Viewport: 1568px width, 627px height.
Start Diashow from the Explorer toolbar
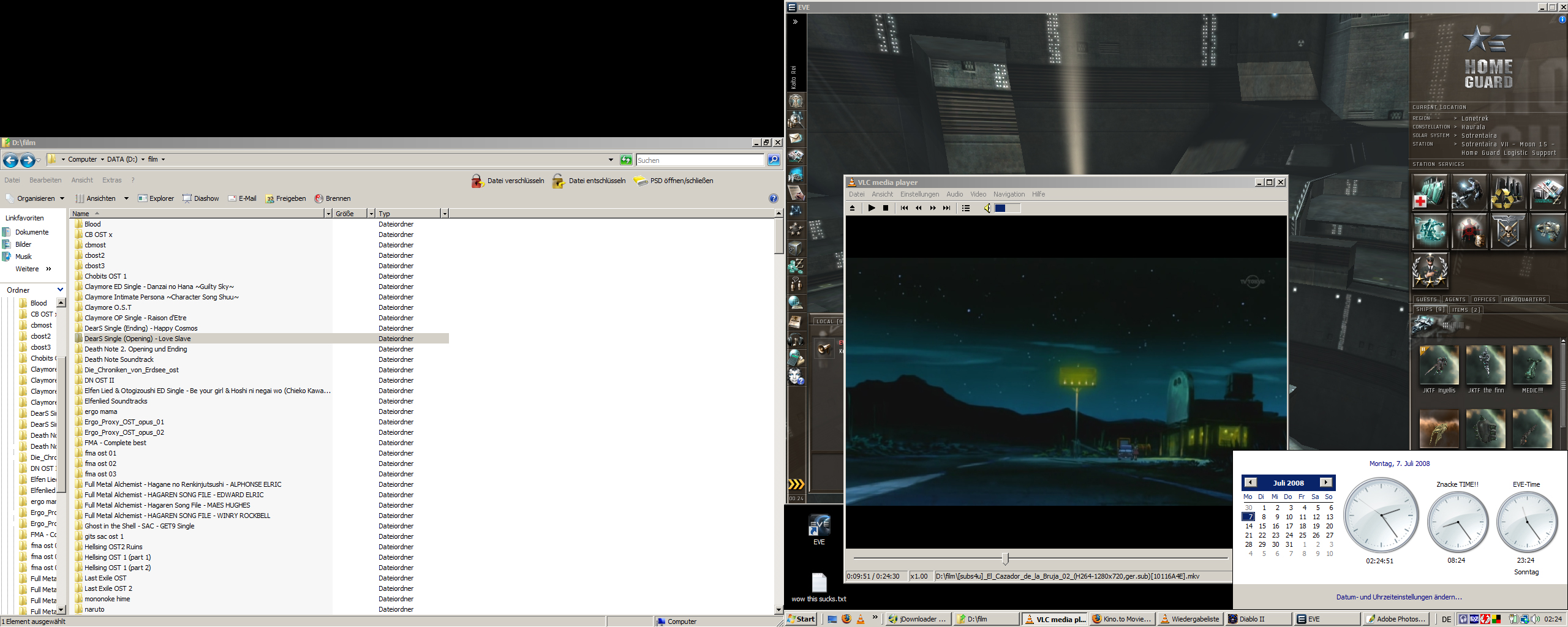click(x=201, y=198)
